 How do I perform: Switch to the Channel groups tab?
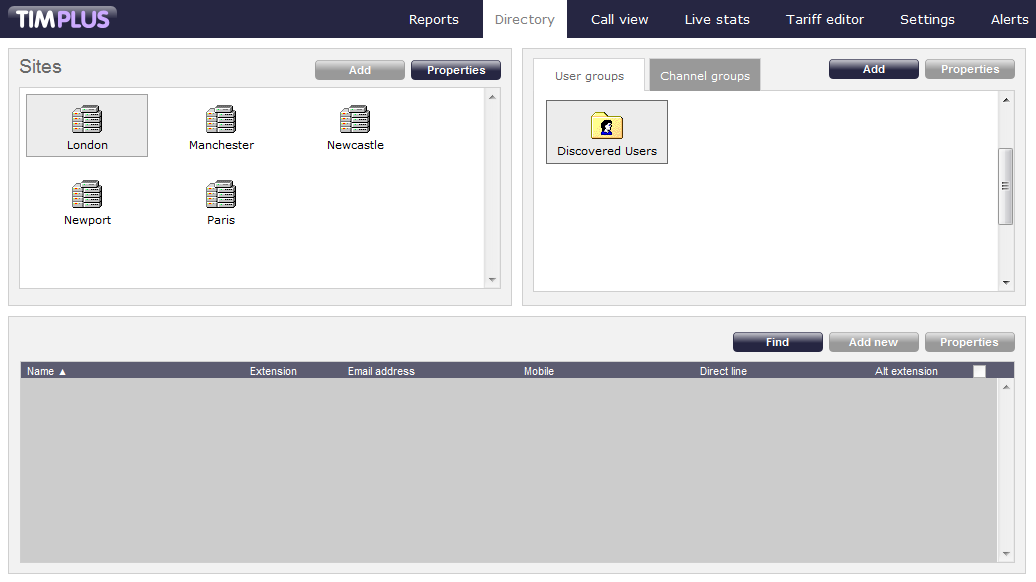(x=705, y=76)
